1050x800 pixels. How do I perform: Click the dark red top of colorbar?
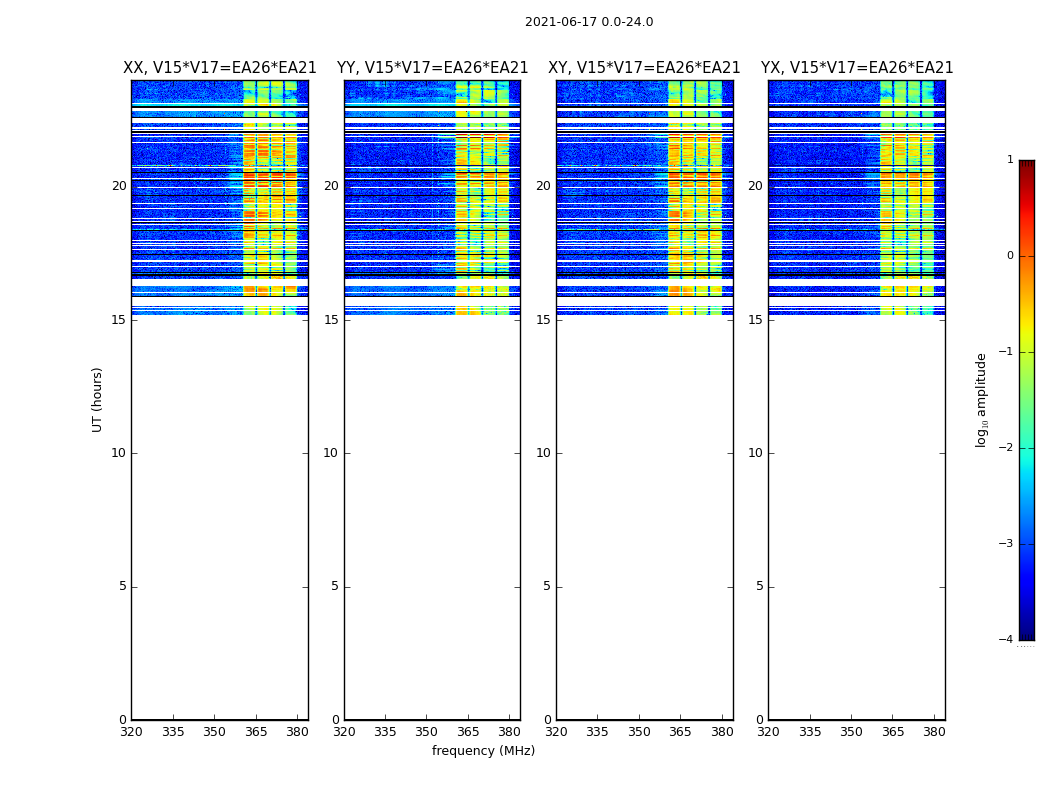point(1026,166)
